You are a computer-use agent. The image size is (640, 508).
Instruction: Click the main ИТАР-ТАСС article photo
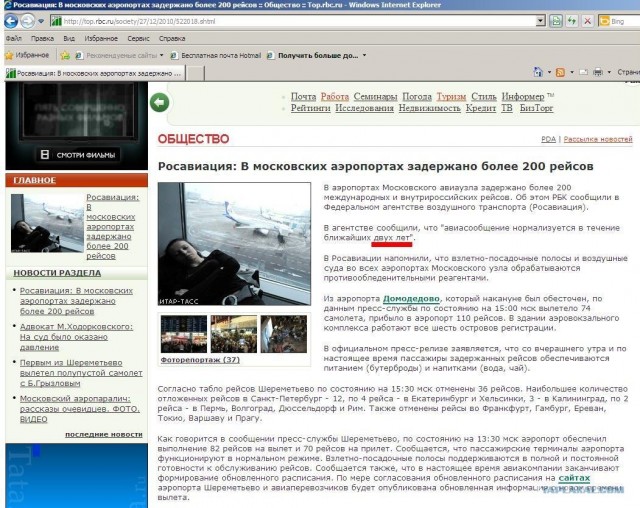(234, 244)
